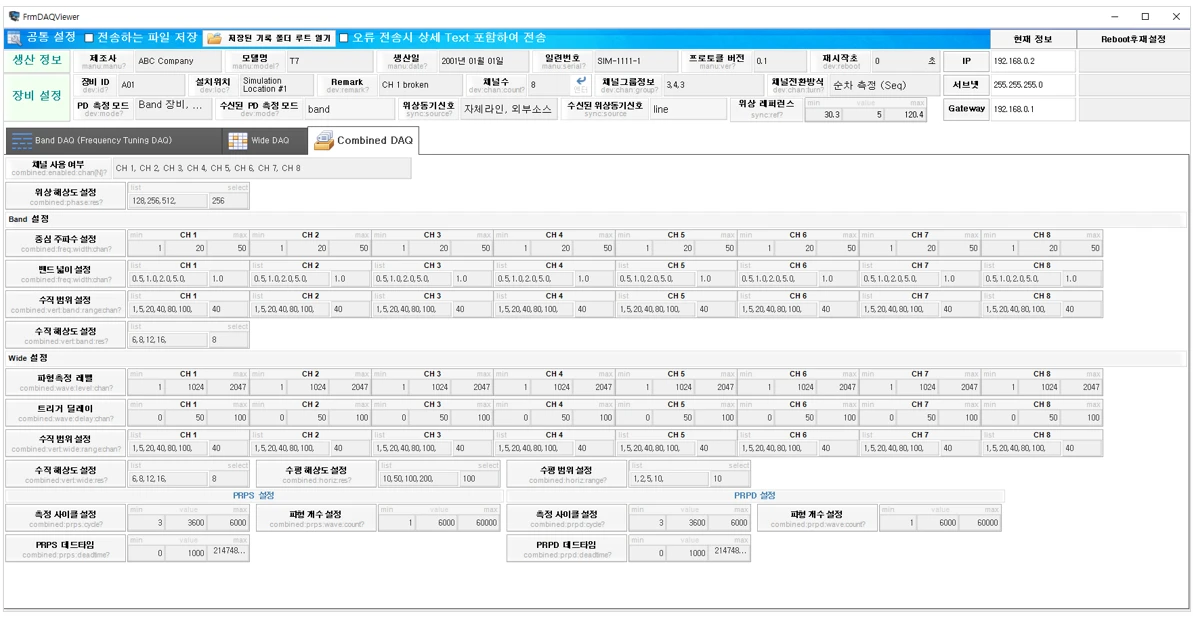Click the Combined DAQ tab's icon
Viewport: 1196px width, 618px height.
[324, 140]
